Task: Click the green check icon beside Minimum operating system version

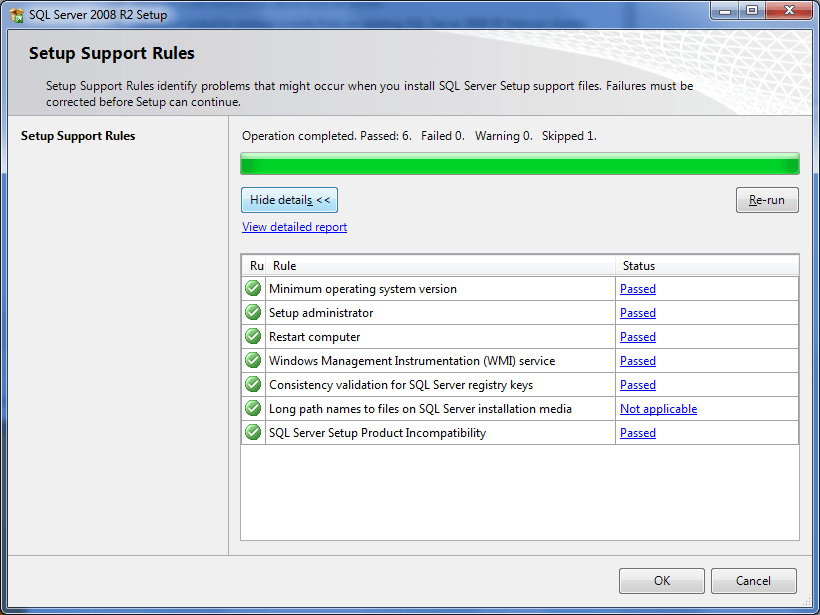Action: pos(252,288)
